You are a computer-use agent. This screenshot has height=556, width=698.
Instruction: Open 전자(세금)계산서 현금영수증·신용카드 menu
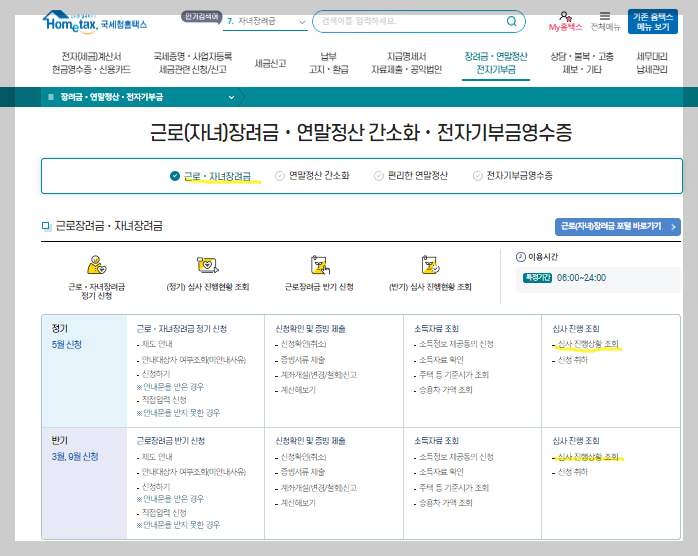pyautogui.click(x=91, y=63)
